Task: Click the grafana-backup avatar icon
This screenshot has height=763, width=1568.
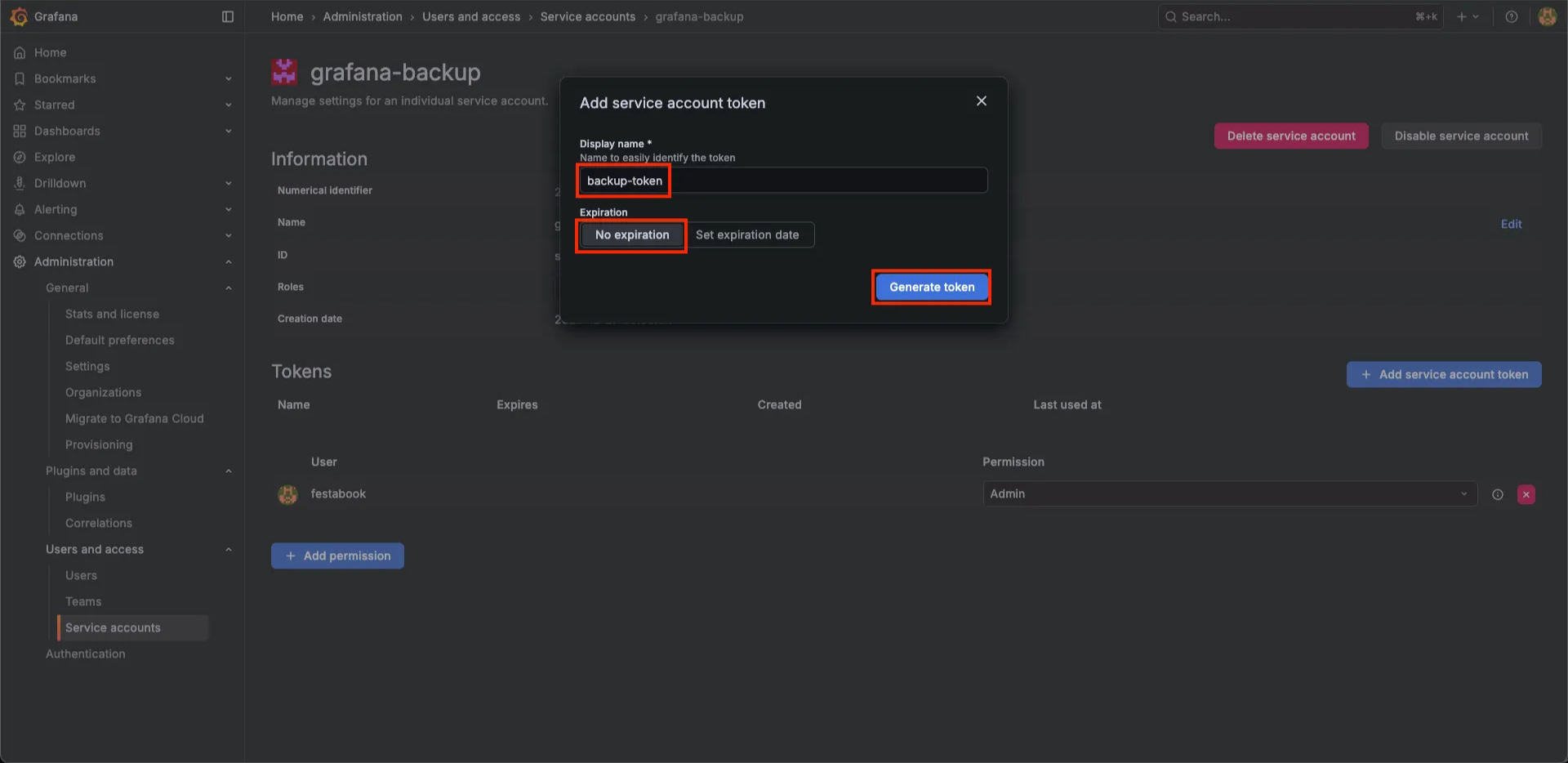Action: point(284,72)
